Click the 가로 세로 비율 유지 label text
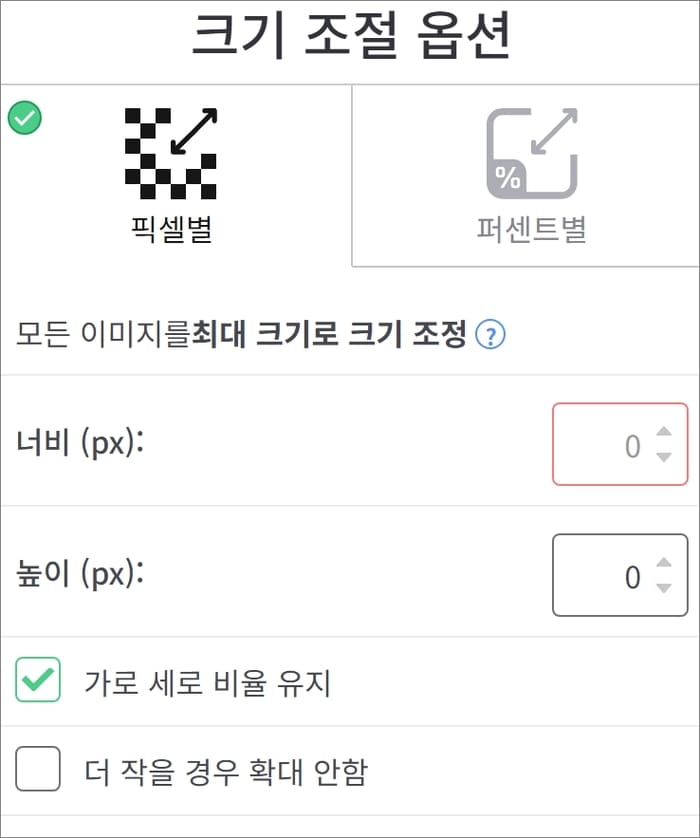This screenshot has width=700, height=838. tap(207, 682)
